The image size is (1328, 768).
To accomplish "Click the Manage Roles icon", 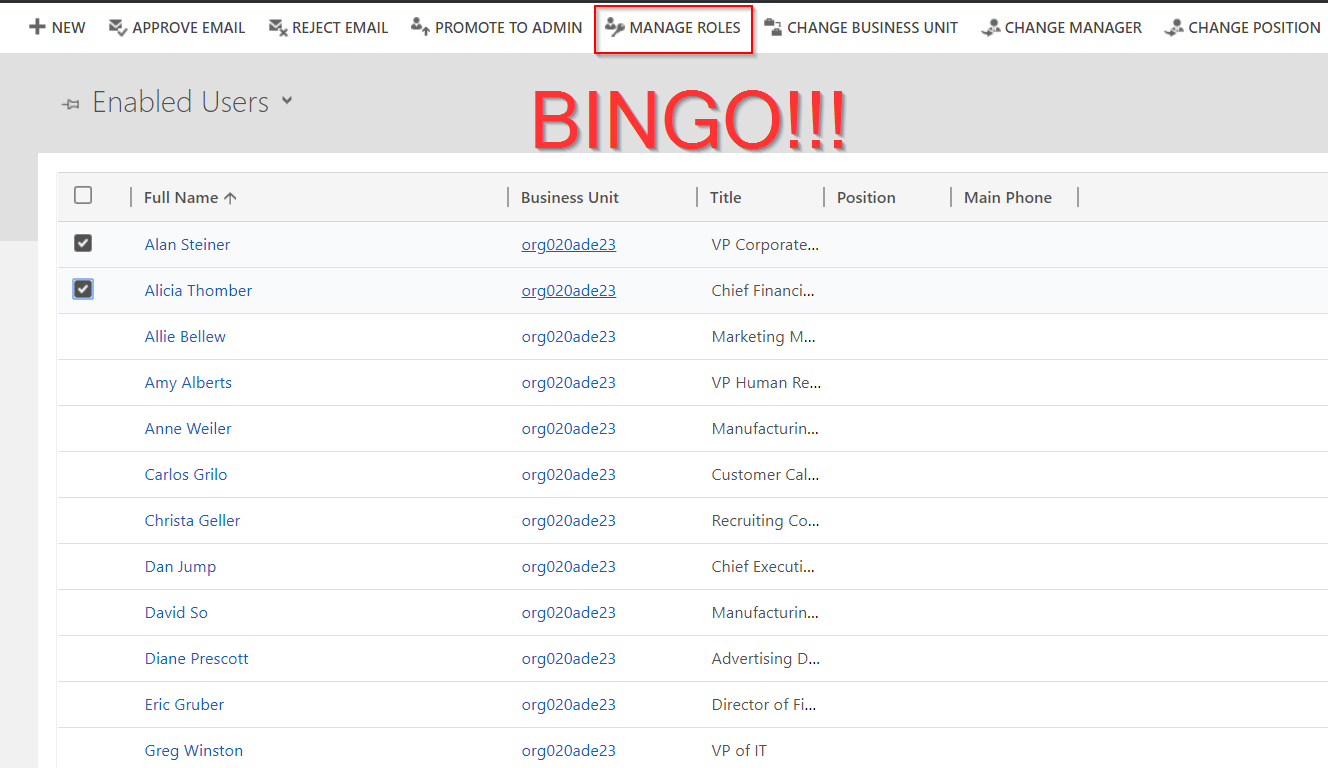I will pyautogui.click(x=615, y=27).
